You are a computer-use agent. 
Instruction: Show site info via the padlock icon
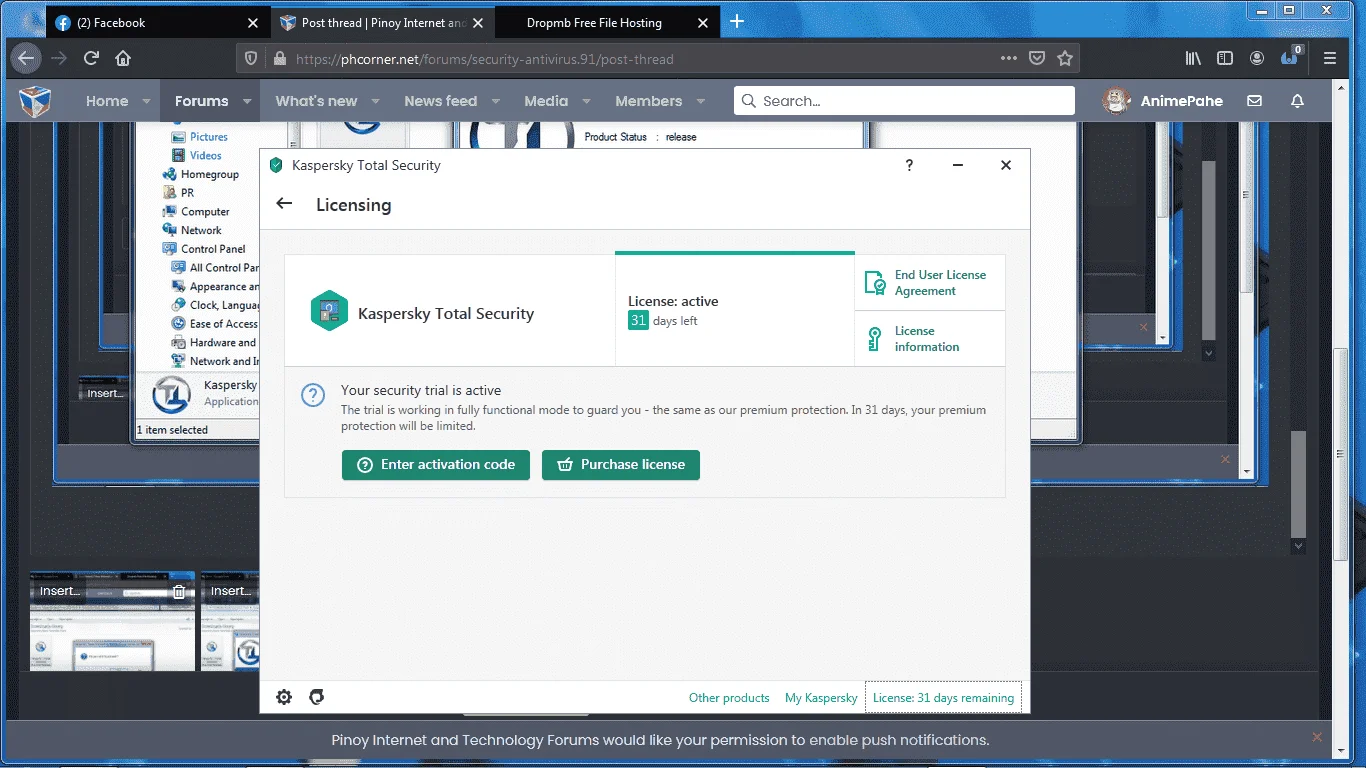(280, 59)
